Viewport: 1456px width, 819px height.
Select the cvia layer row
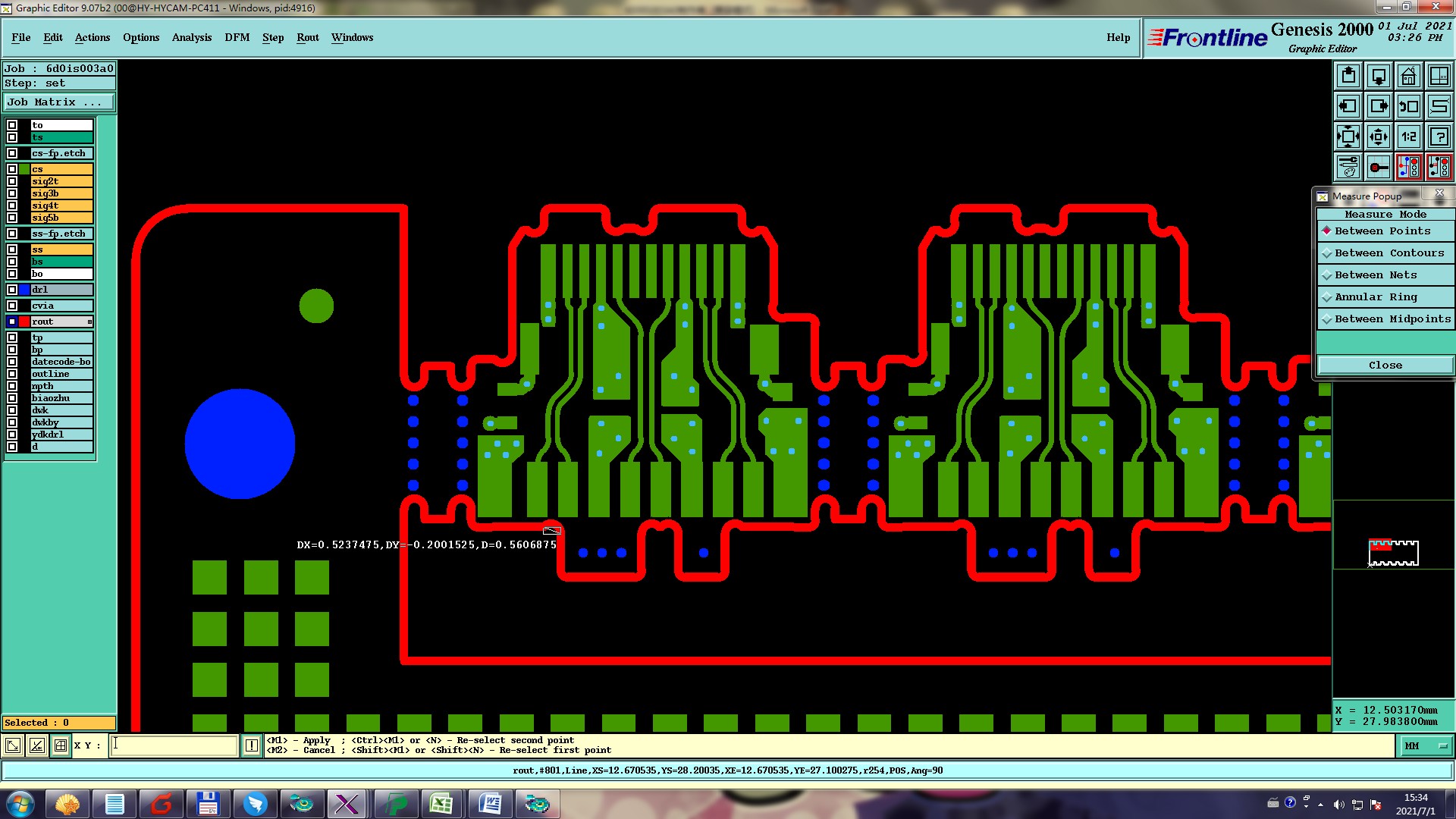(x=62, y=306)
